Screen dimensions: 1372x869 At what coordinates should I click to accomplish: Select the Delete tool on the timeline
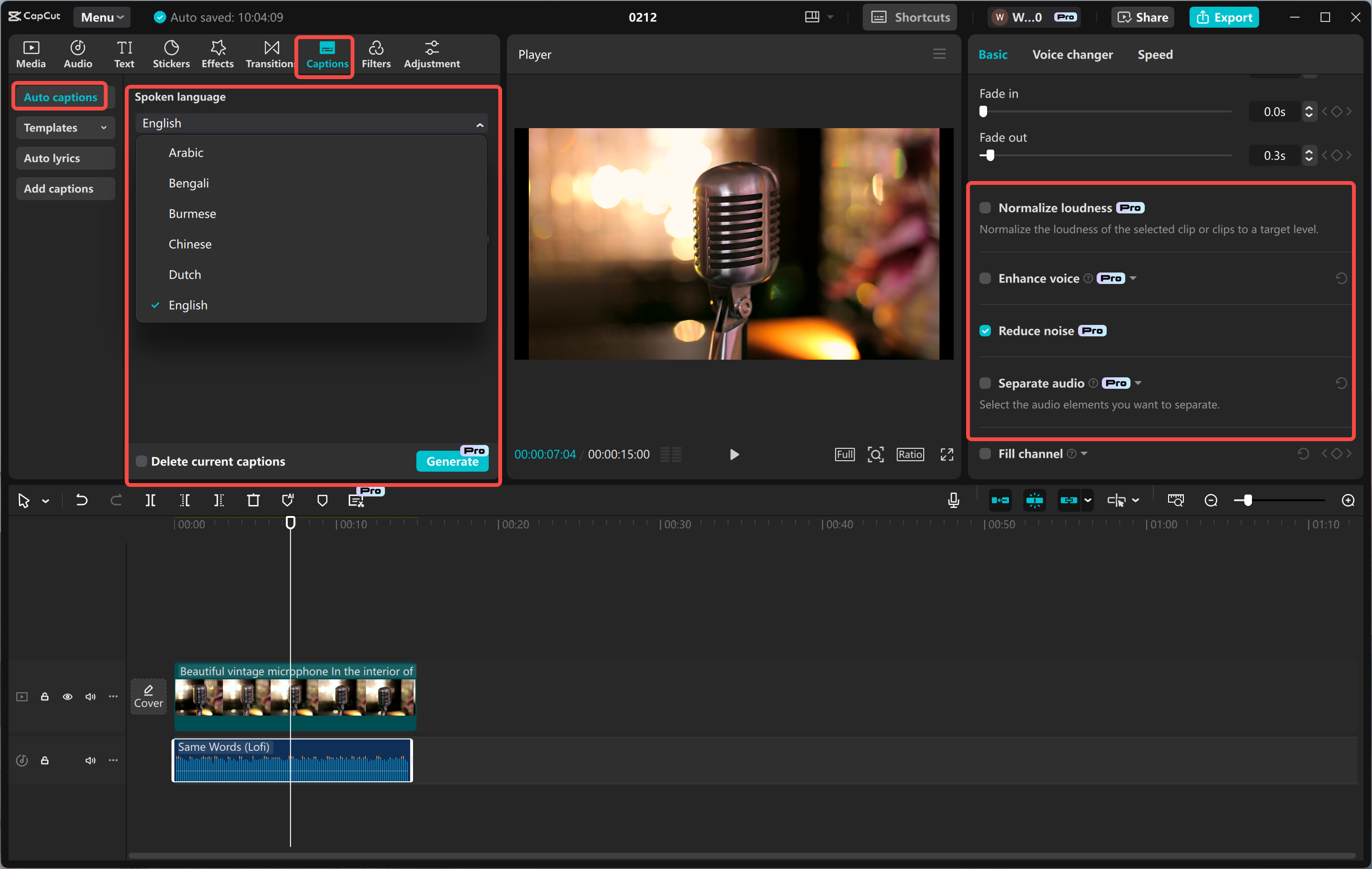(x=253, y=500)
